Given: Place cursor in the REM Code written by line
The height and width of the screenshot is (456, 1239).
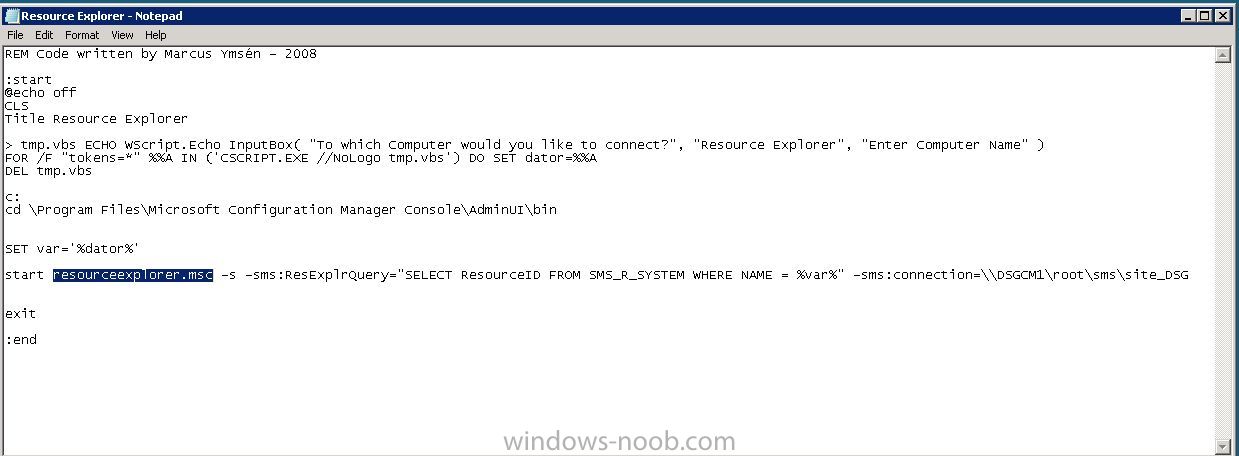Looking at the screenshot, I should [x=161, y=54].
